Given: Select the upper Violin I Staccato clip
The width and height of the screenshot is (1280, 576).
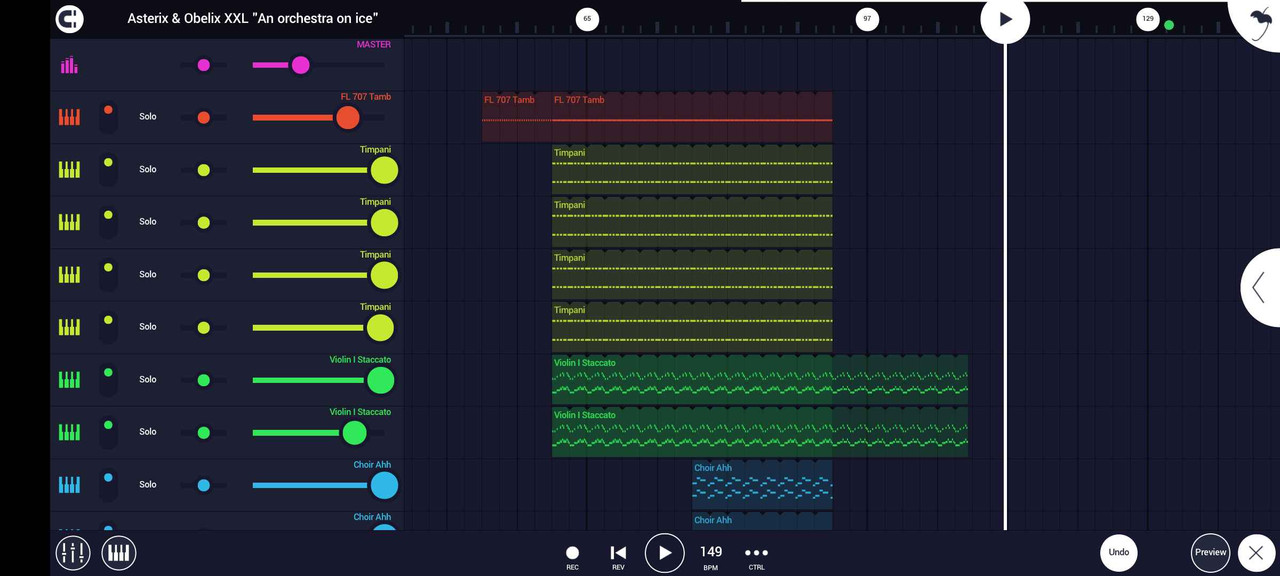Looking at the screenshot, I should click(760, 380).
